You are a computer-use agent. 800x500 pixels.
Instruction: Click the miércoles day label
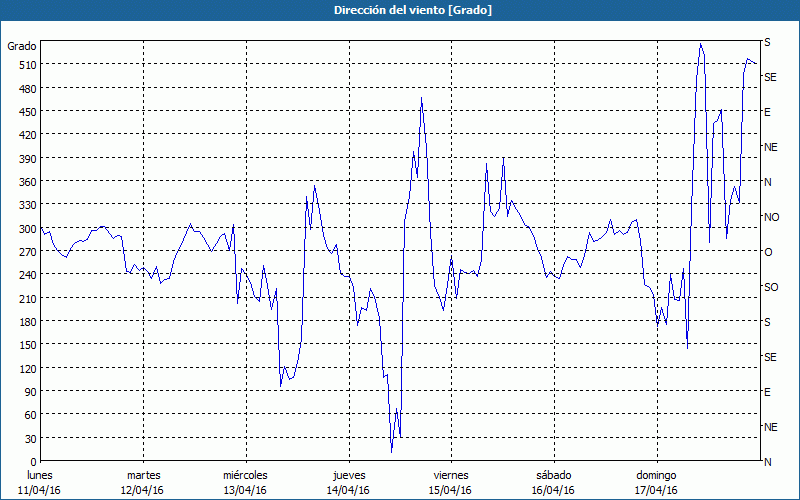pyautogui.click(x=245, y=475)
